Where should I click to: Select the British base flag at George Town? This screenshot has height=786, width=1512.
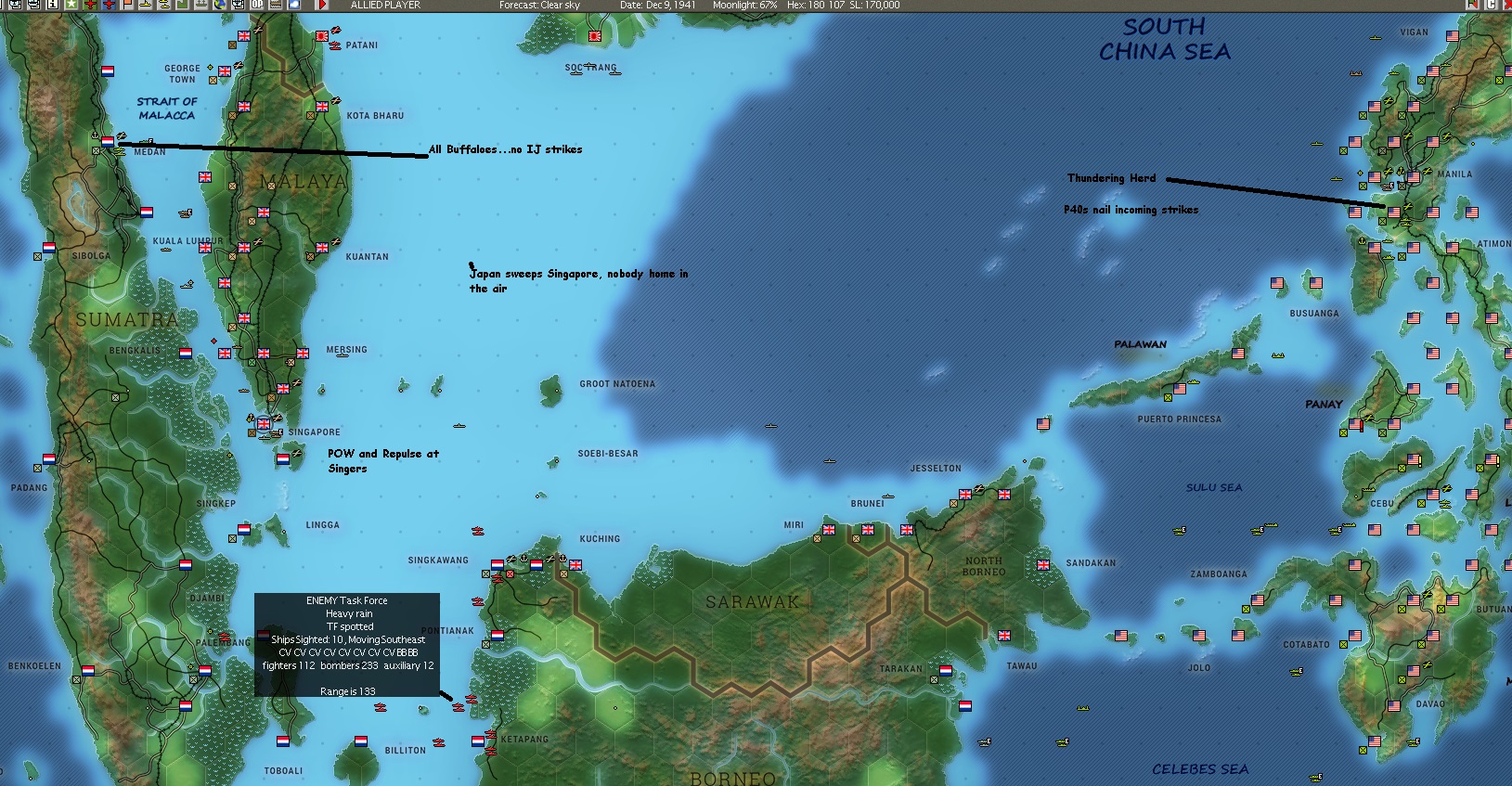[225, 71]
